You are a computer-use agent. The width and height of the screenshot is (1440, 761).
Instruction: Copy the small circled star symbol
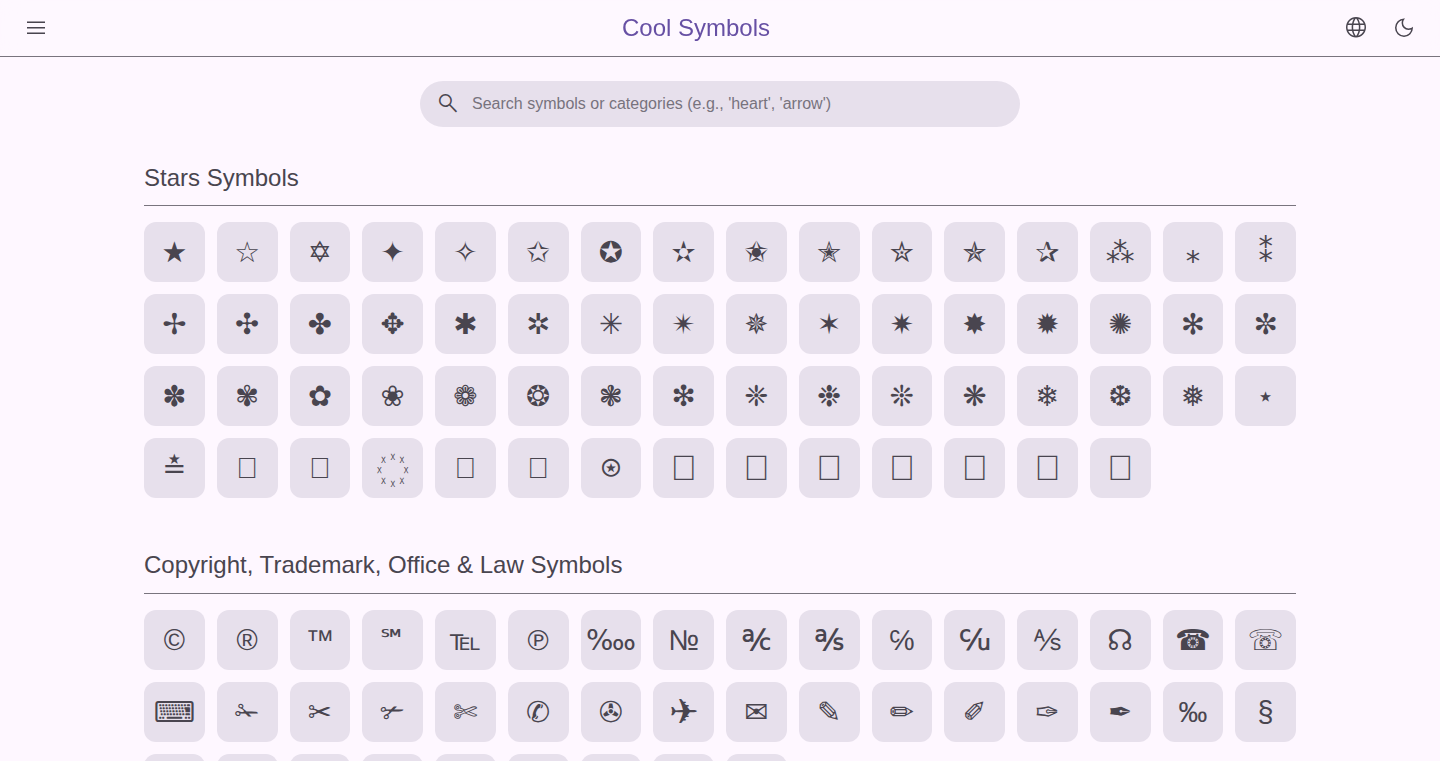[611, 468]
